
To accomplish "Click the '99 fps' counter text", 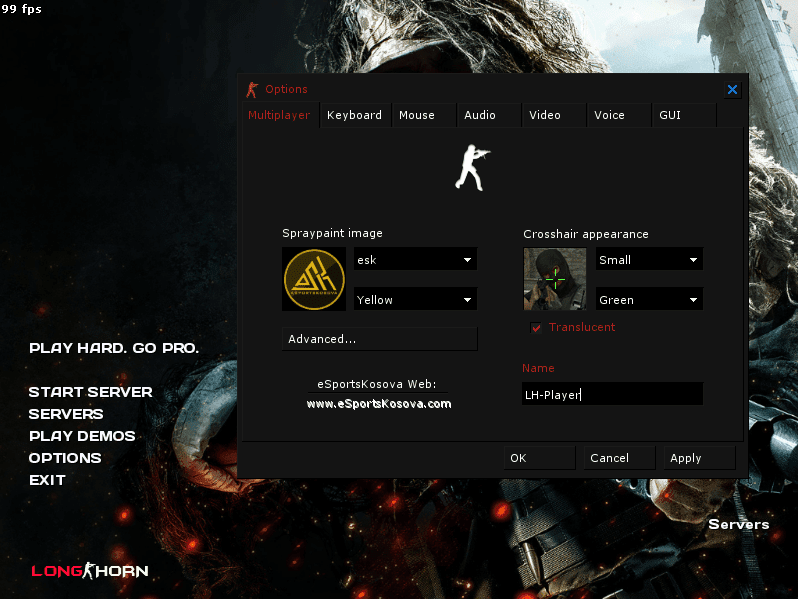I will point(21,9).
